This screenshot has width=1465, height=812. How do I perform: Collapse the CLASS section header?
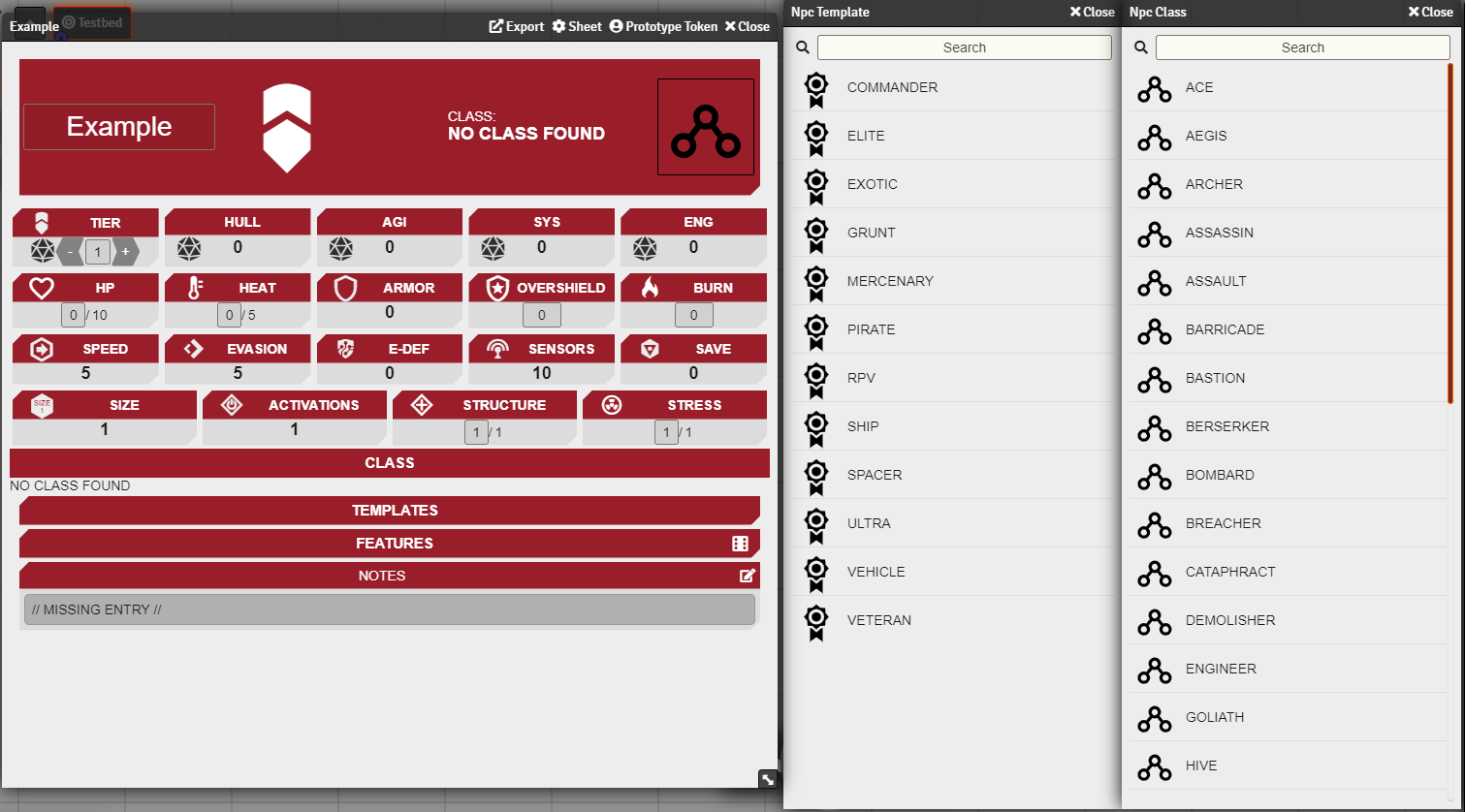[390, 463]
